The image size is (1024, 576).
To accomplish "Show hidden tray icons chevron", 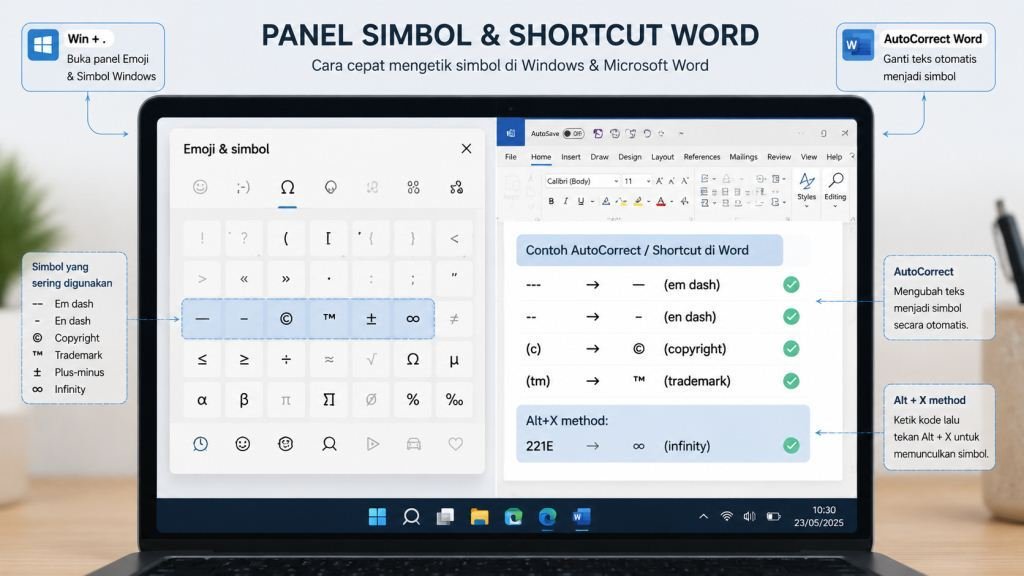I will 703,516.
